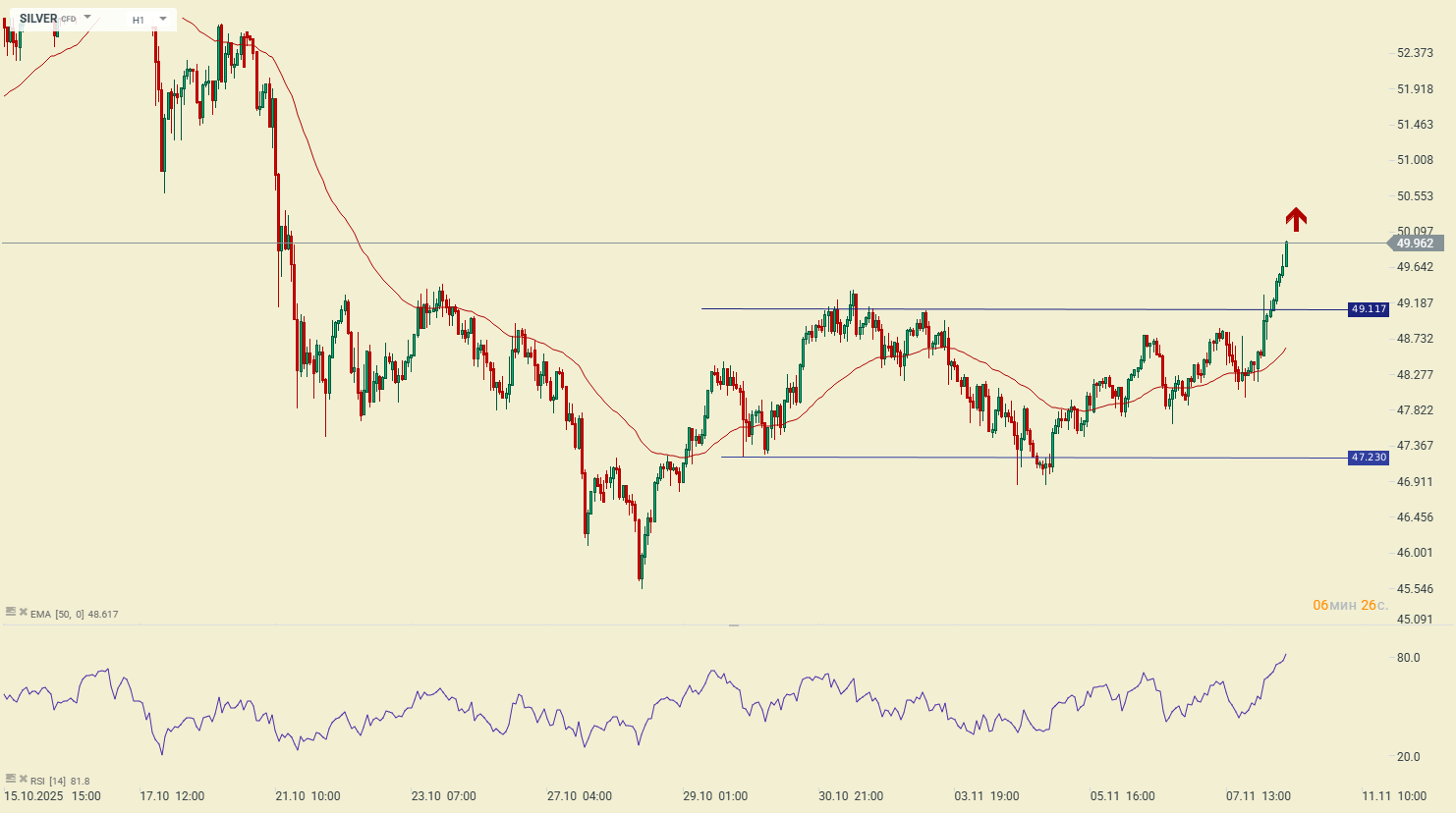This screenshot has height=813, width=1456.
Task: Click the 47.230 support level label
Action: [1368, 458]
